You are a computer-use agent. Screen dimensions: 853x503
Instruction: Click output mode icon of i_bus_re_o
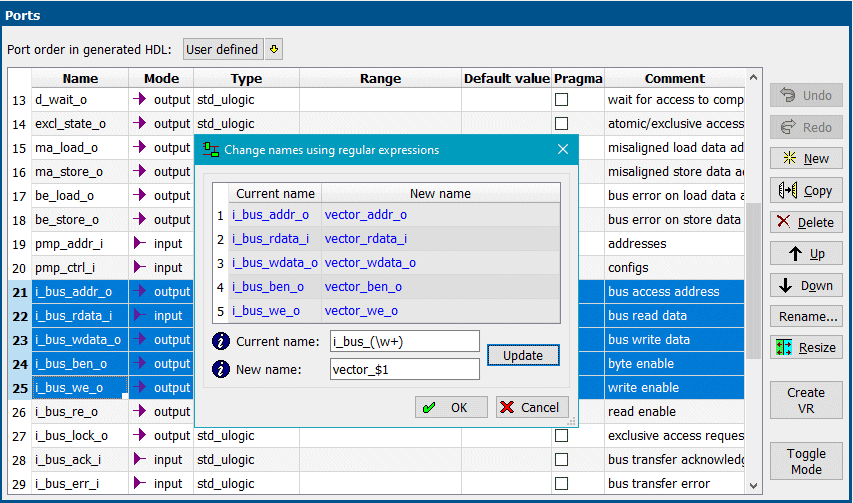(x=140, y=411)
